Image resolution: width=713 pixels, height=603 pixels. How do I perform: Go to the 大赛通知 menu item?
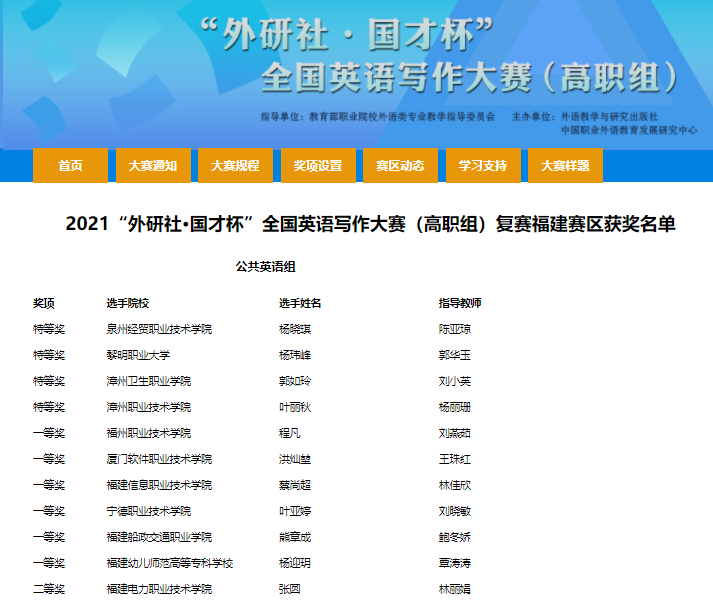click(x=152, y=166)
